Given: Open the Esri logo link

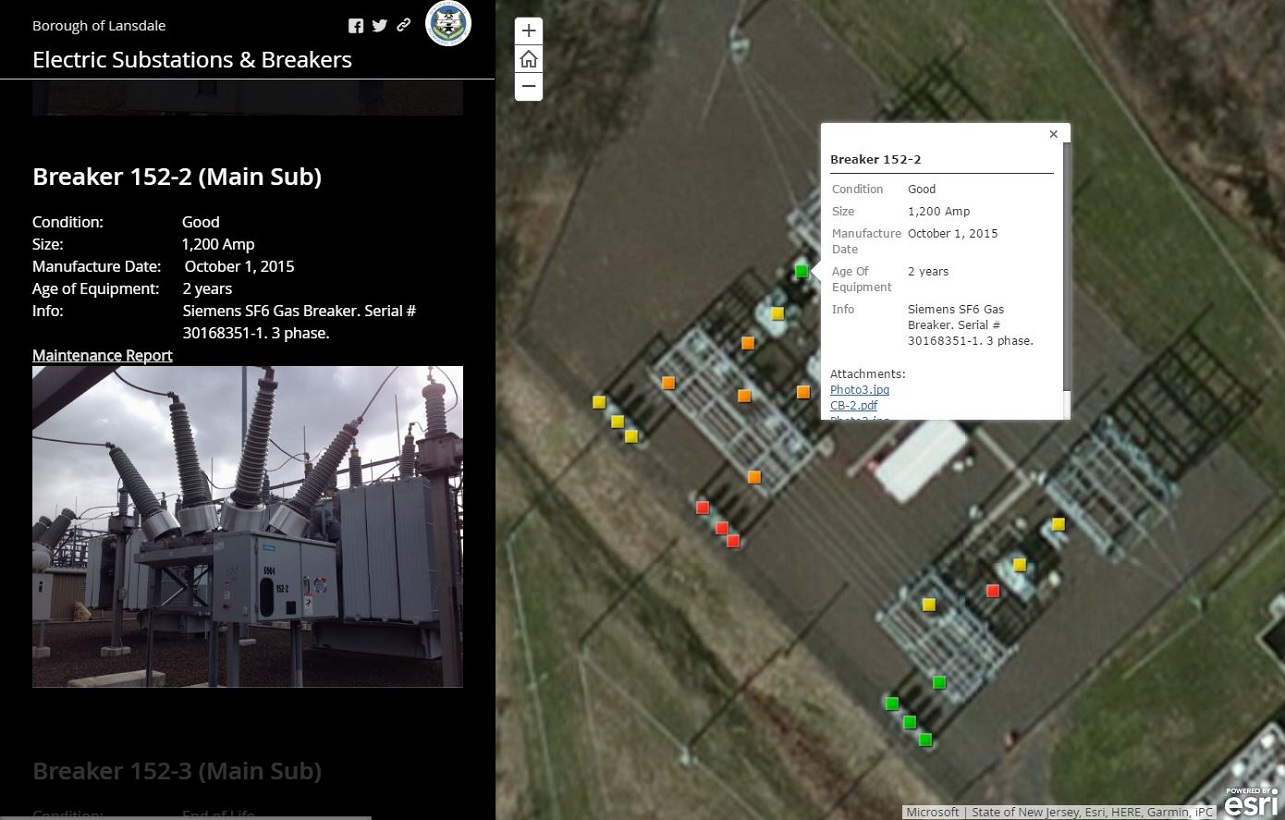Looking at the screenshot, I should pos(1251,802).
